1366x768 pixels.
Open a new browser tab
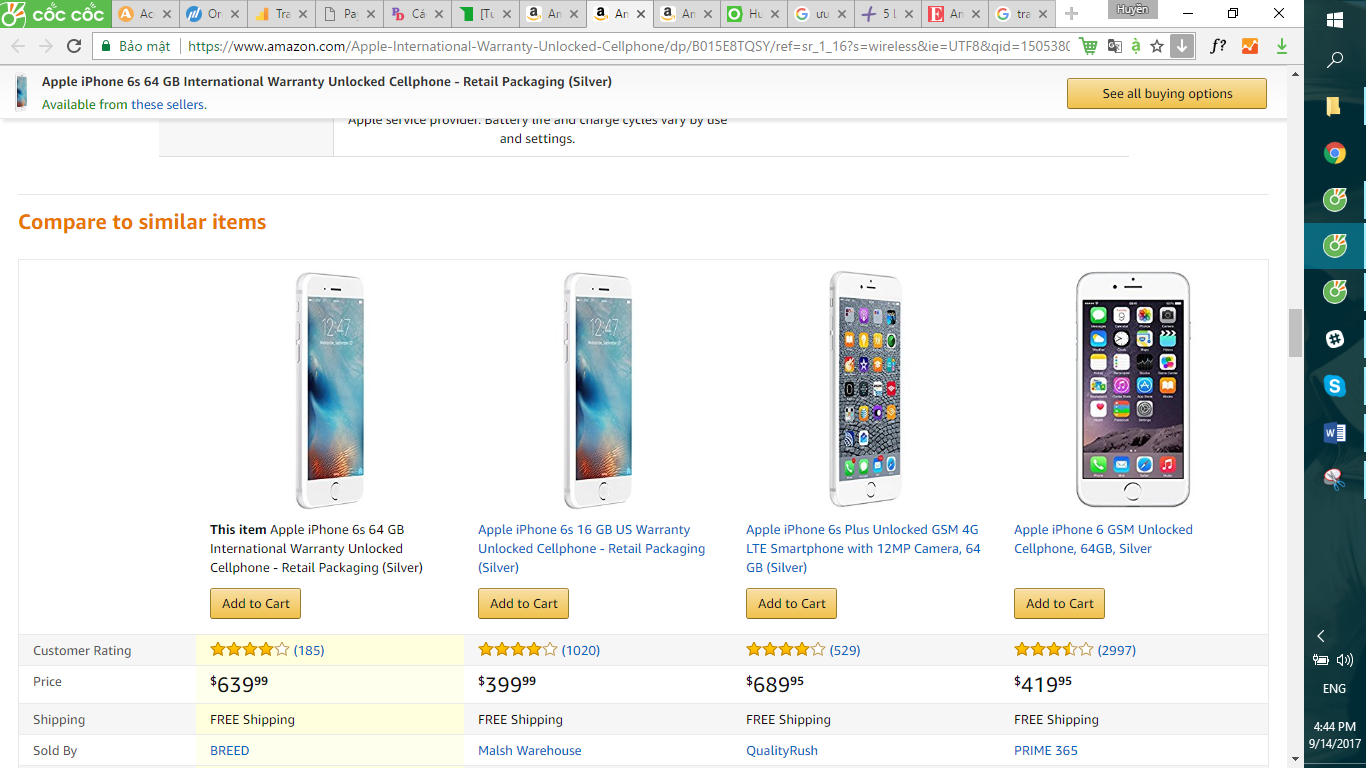tap(1071, 14)
